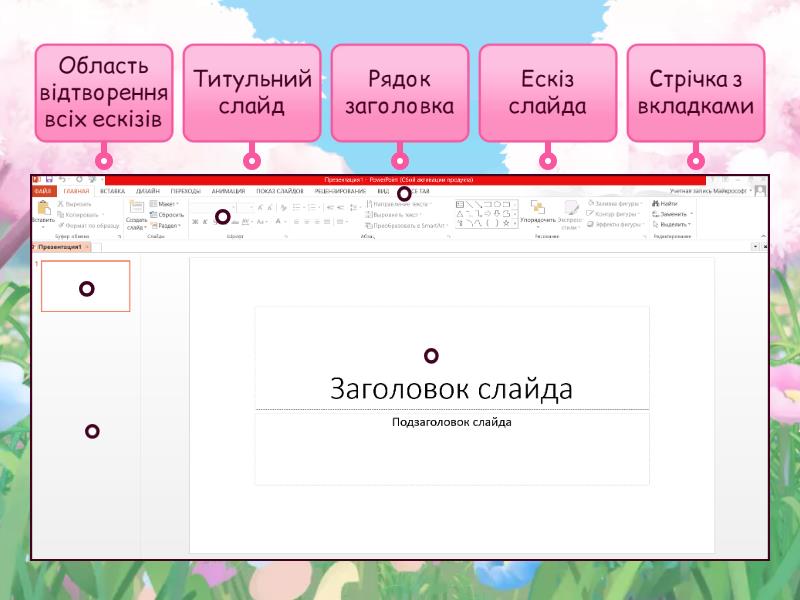Click the Область відтворення всіх ескізів label
This screenshot has width=800, height=600.
click(104, 92)
